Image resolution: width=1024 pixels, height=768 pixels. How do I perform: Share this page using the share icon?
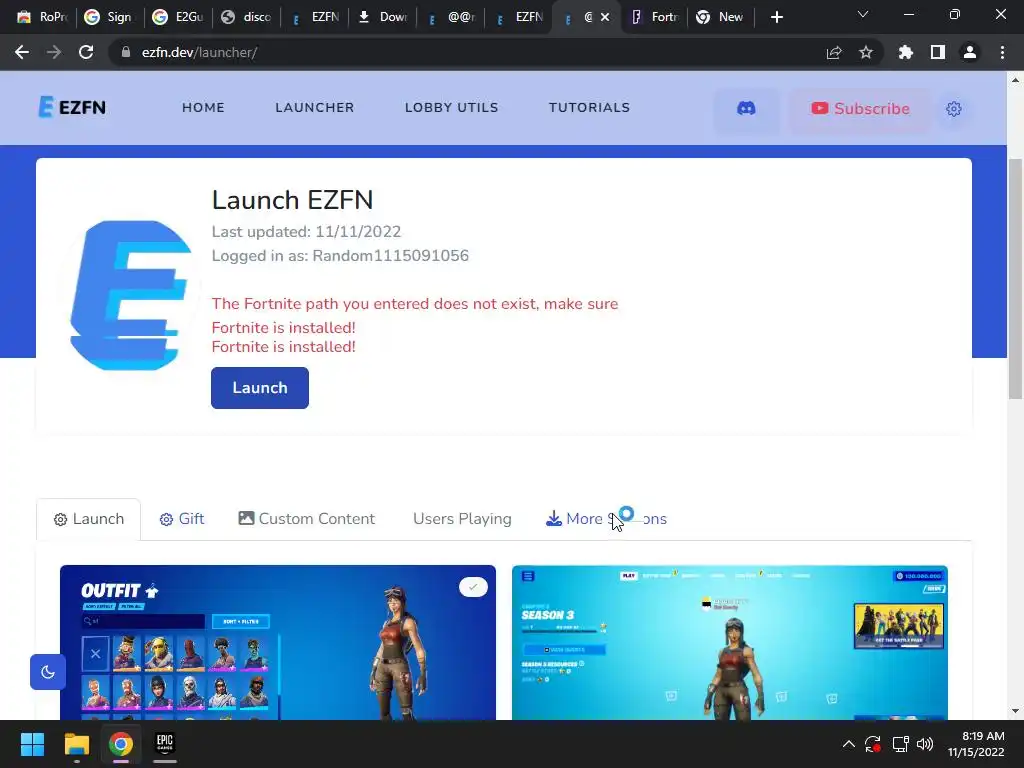click(834, 53)
